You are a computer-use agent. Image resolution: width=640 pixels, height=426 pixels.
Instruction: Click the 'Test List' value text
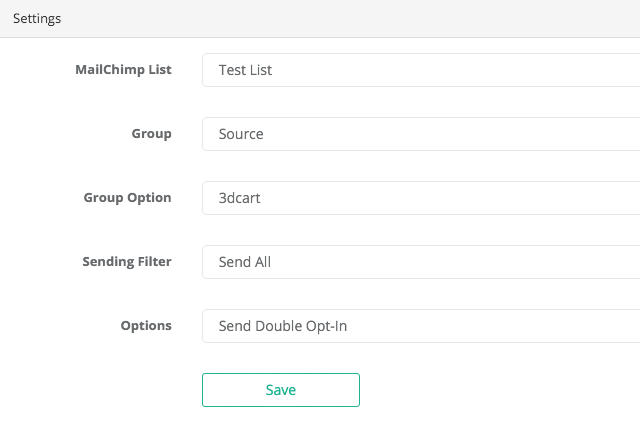pyautogui.click(x=245, y=70)
